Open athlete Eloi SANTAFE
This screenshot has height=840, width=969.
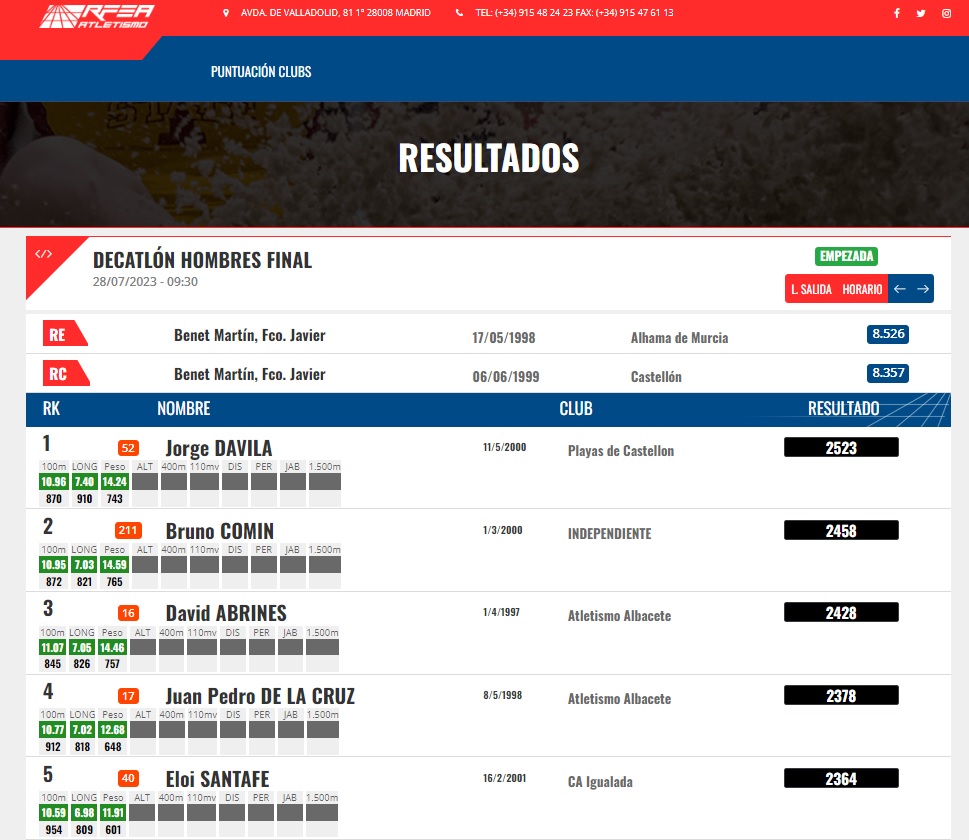[x=218, y=779]
